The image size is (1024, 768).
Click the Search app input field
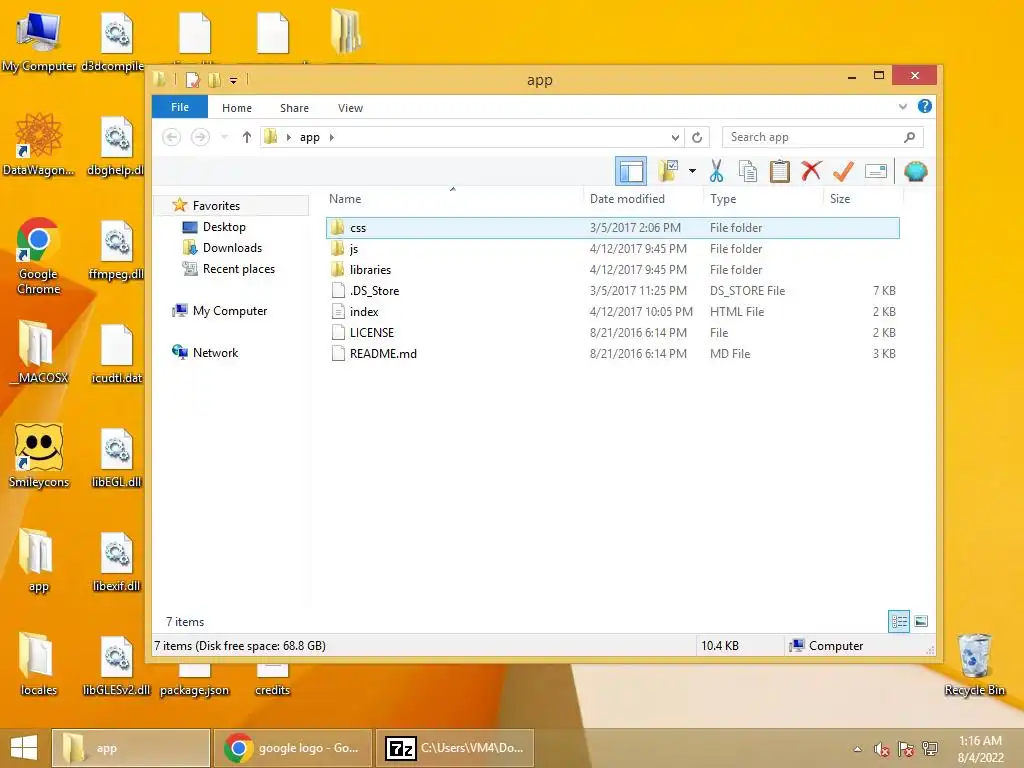(822, 137)
